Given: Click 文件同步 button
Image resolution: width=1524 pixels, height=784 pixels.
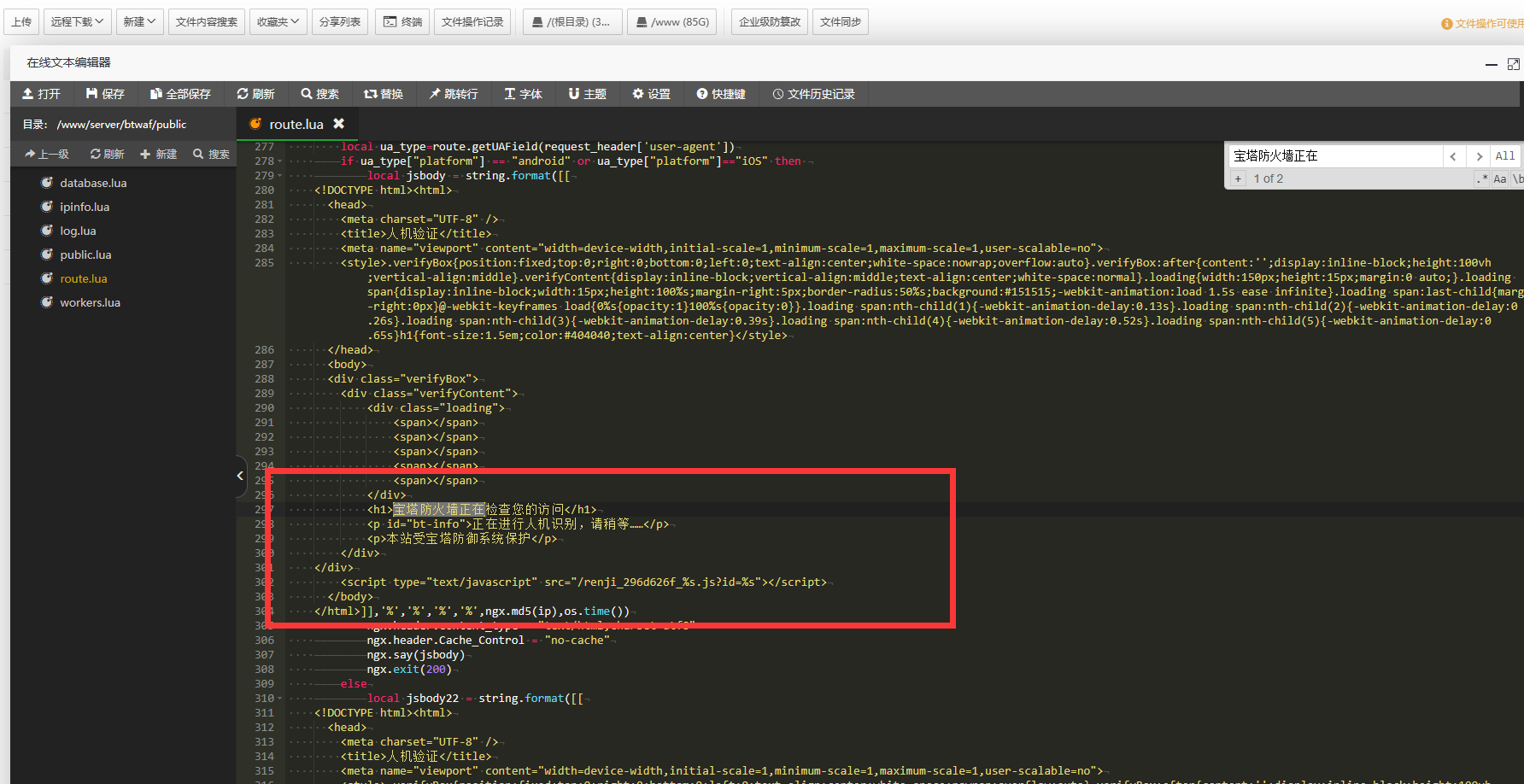Looking at the screenshot, I should 841,21.
